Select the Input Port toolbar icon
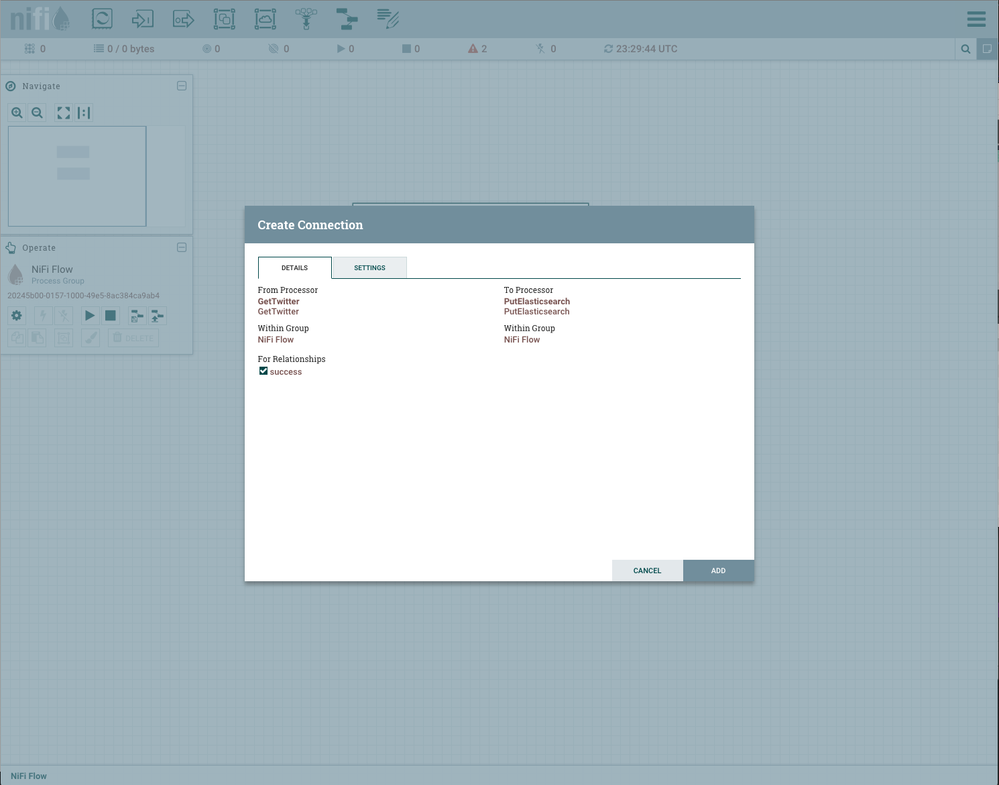The width and height of the screenshot is (999, 785). [143, 18]
